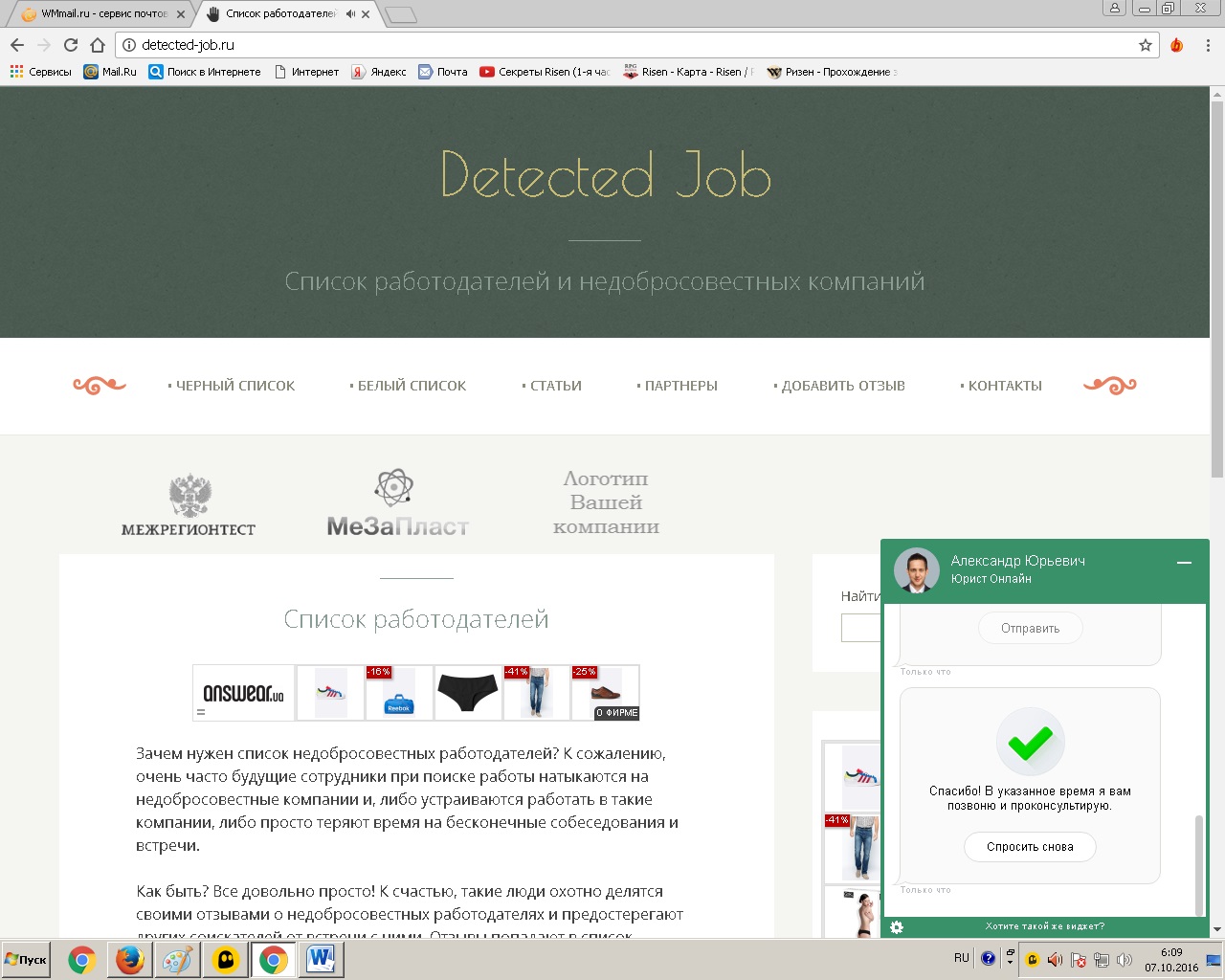
Task: Reload the page with the refresh icon
Action: pyautogui.click(x=70, y=45)
